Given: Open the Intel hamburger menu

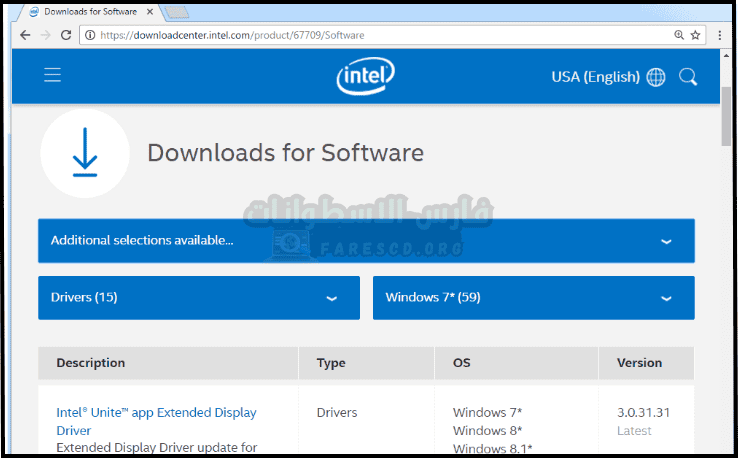Looking at the screenshot, I should tap(53, 76).
